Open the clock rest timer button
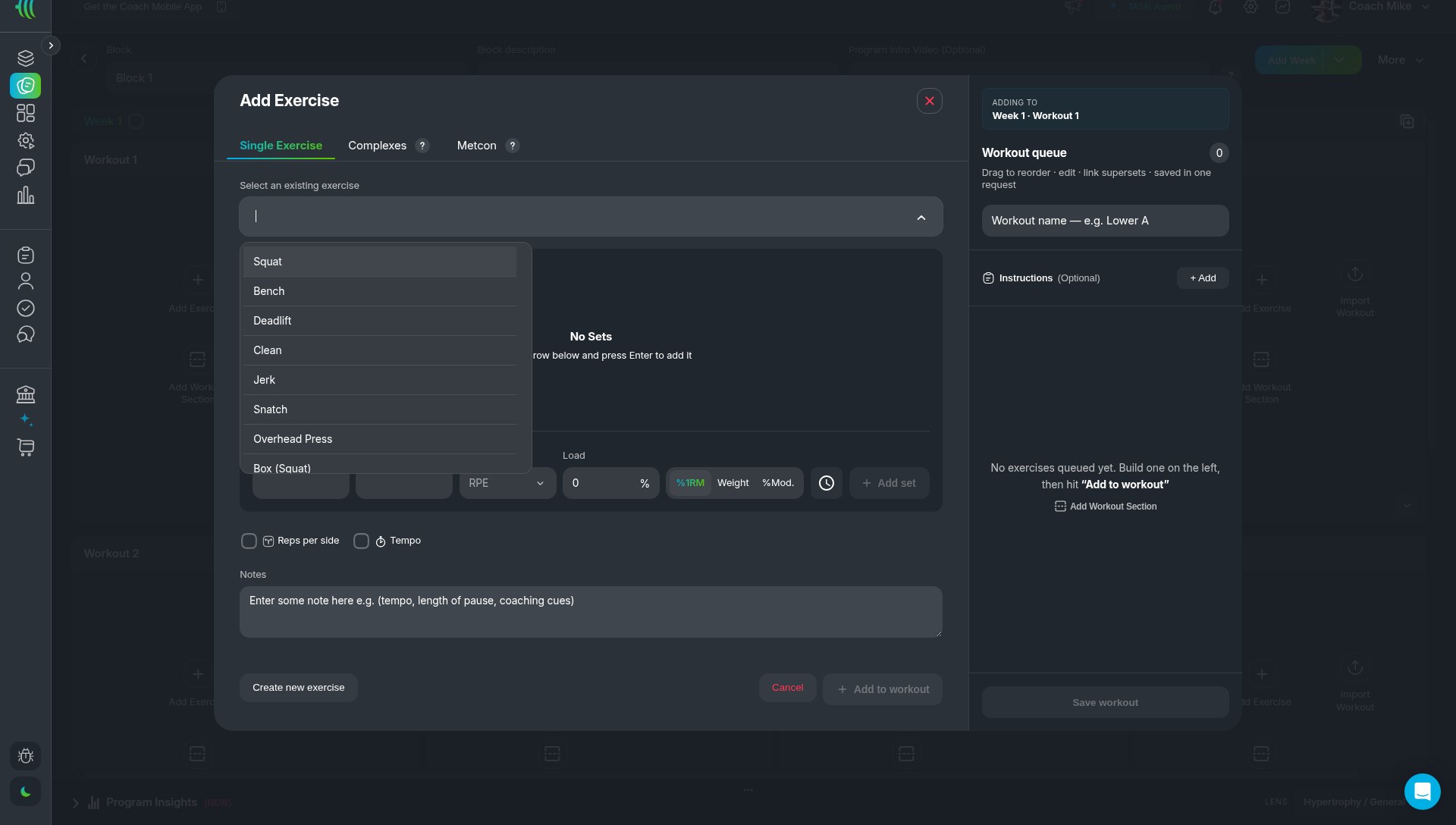Image resolution: width=1456 pixels, height=825 pixels. pos(827,483)
